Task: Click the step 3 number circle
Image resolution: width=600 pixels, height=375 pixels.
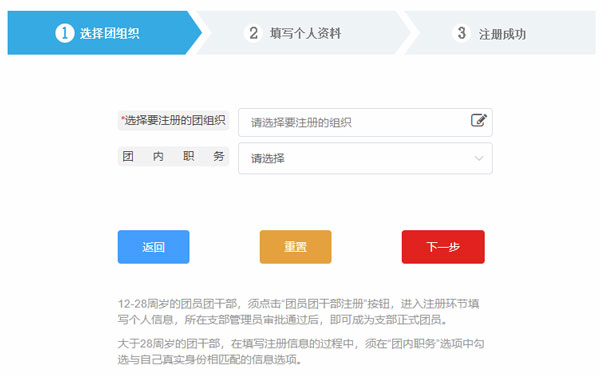Action: 461,33
